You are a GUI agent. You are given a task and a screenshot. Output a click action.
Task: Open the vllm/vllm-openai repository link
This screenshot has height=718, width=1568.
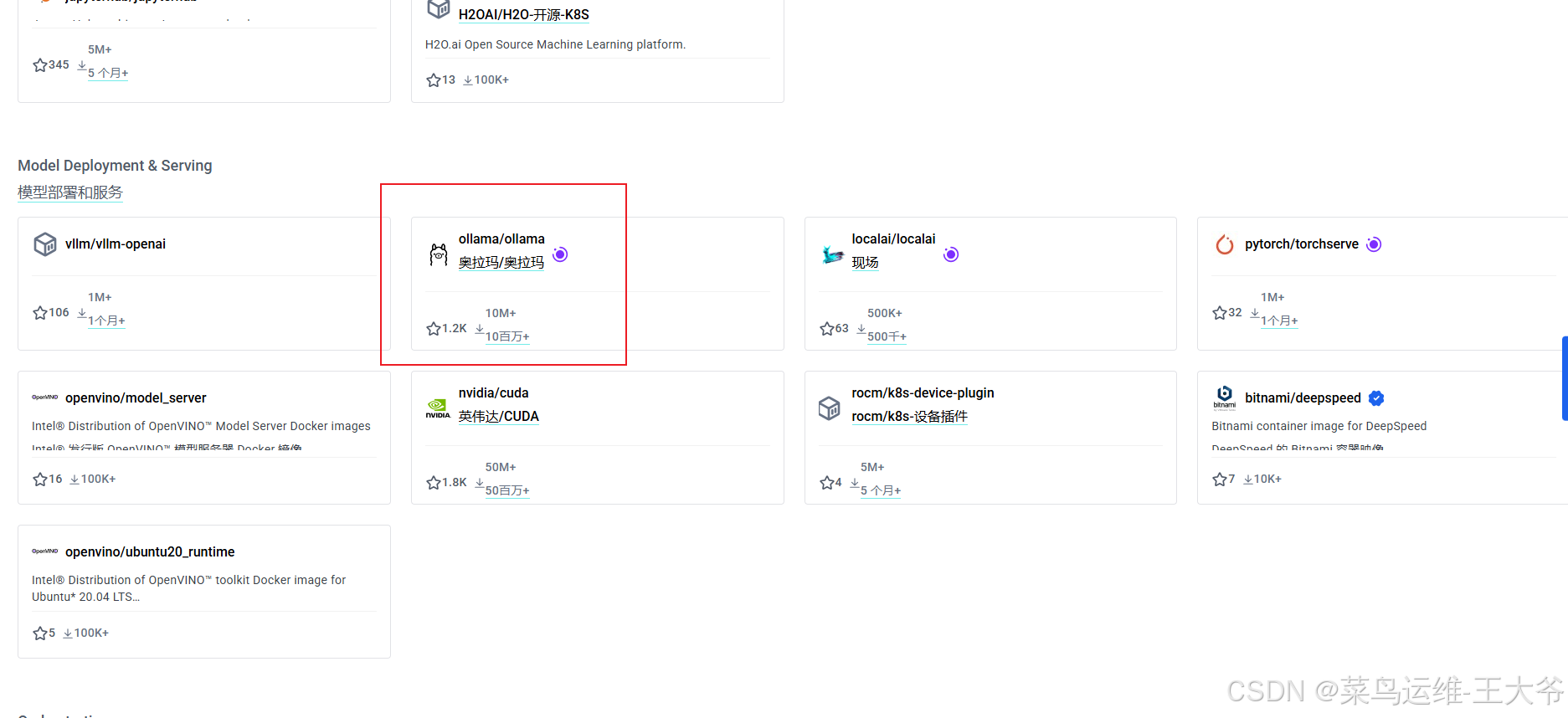click(x=116, y=244)
